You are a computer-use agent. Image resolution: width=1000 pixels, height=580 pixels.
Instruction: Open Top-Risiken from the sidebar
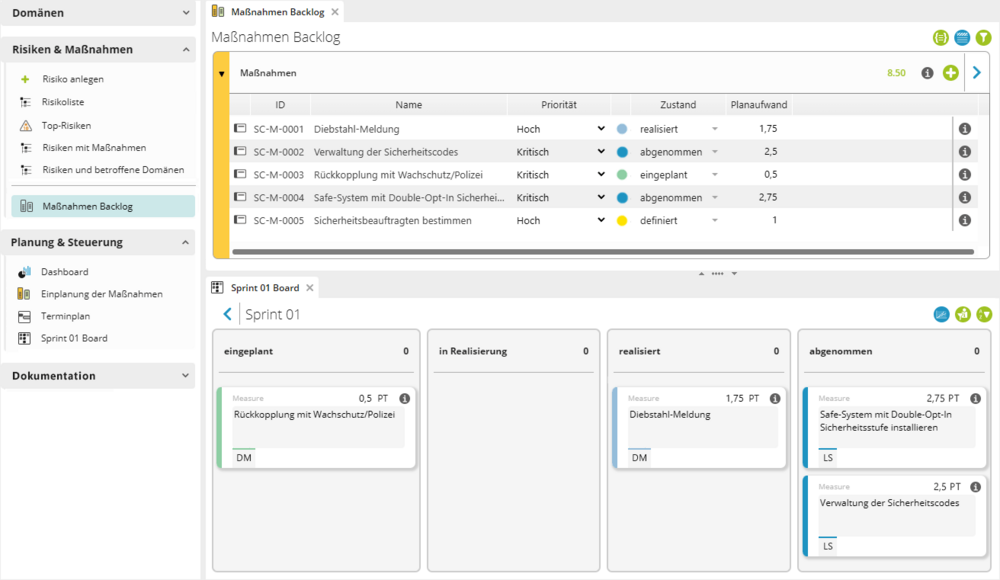(67, 125)
